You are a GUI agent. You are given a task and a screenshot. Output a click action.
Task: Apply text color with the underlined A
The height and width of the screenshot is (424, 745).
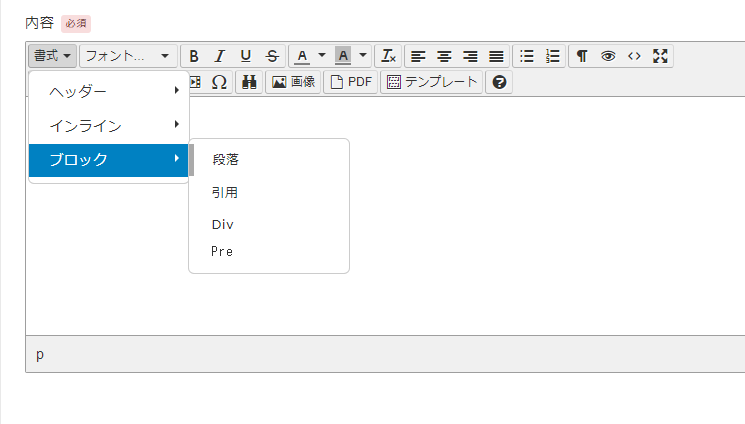[302, 56]
